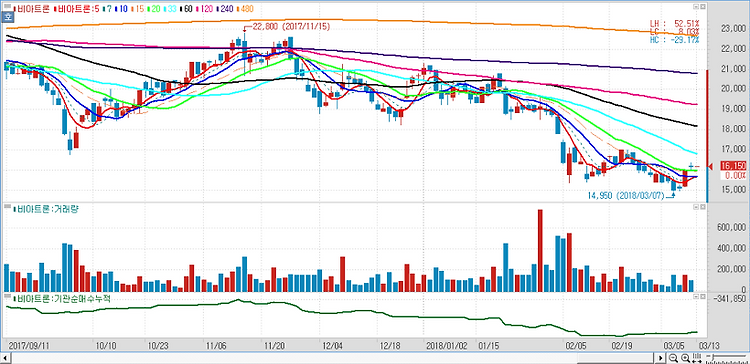Click the bar-spacing adjust icon

click(697, 358)
